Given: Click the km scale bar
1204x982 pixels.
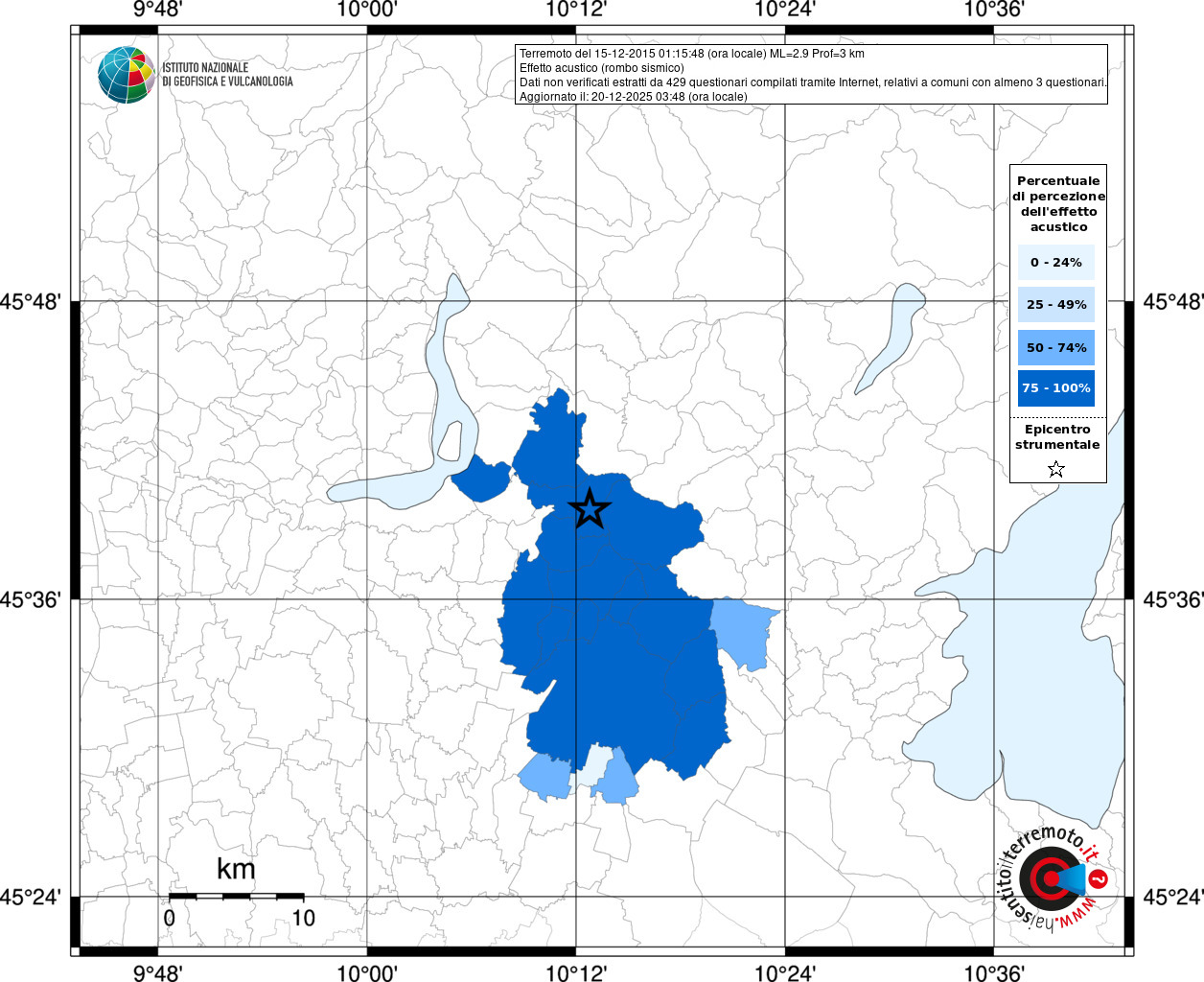Looking at the screenshot, I should [236, 896].
